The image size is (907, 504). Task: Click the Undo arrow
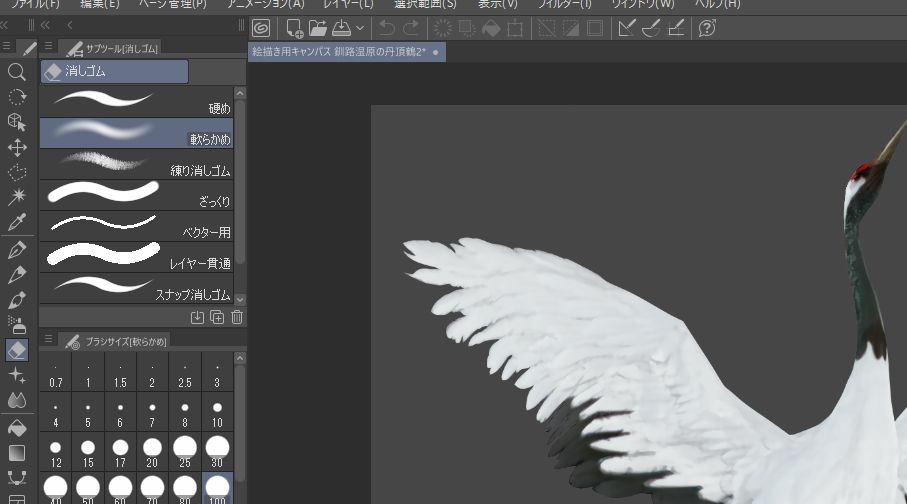point(387,28)
